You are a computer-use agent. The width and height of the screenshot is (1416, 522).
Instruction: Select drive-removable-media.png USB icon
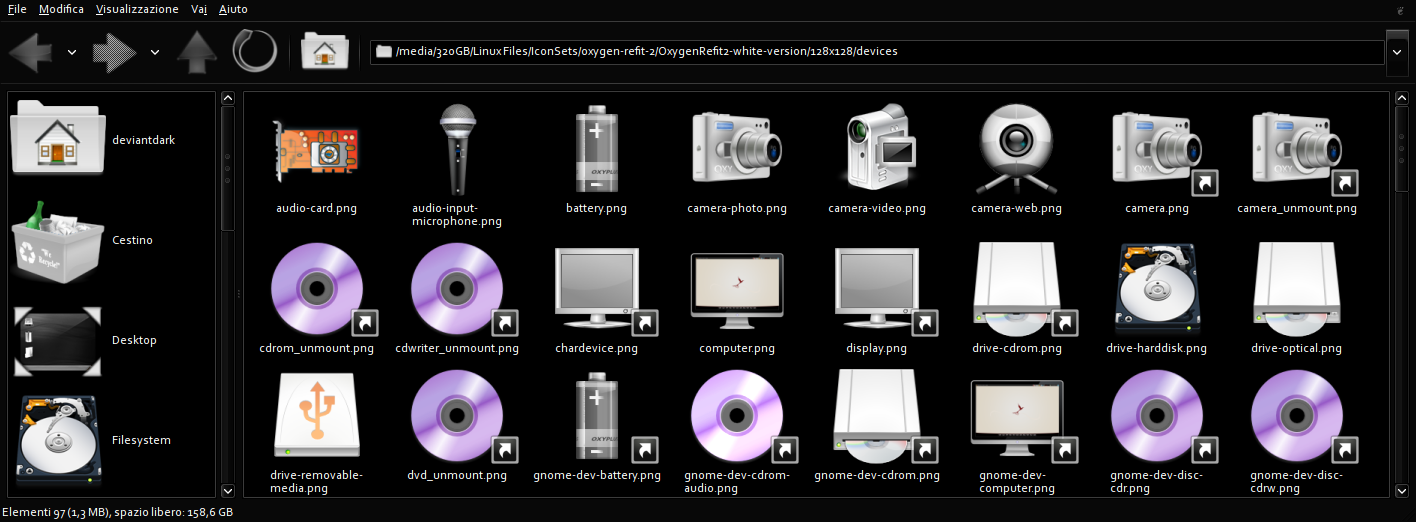[x=316, y=415]
